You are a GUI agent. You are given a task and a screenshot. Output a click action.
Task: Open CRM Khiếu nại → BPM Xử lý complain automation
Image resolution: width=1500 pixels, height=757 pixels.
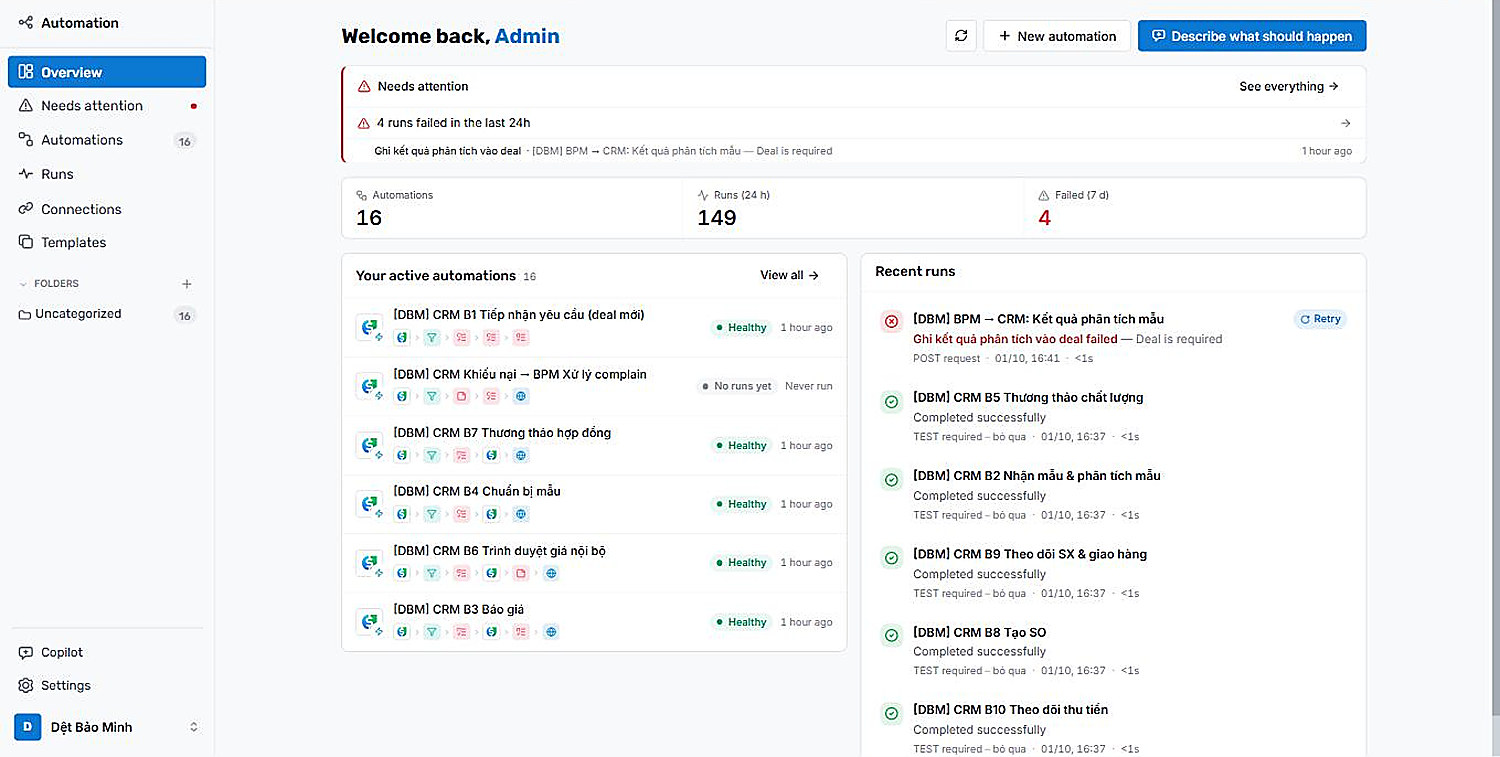[594, 386]
